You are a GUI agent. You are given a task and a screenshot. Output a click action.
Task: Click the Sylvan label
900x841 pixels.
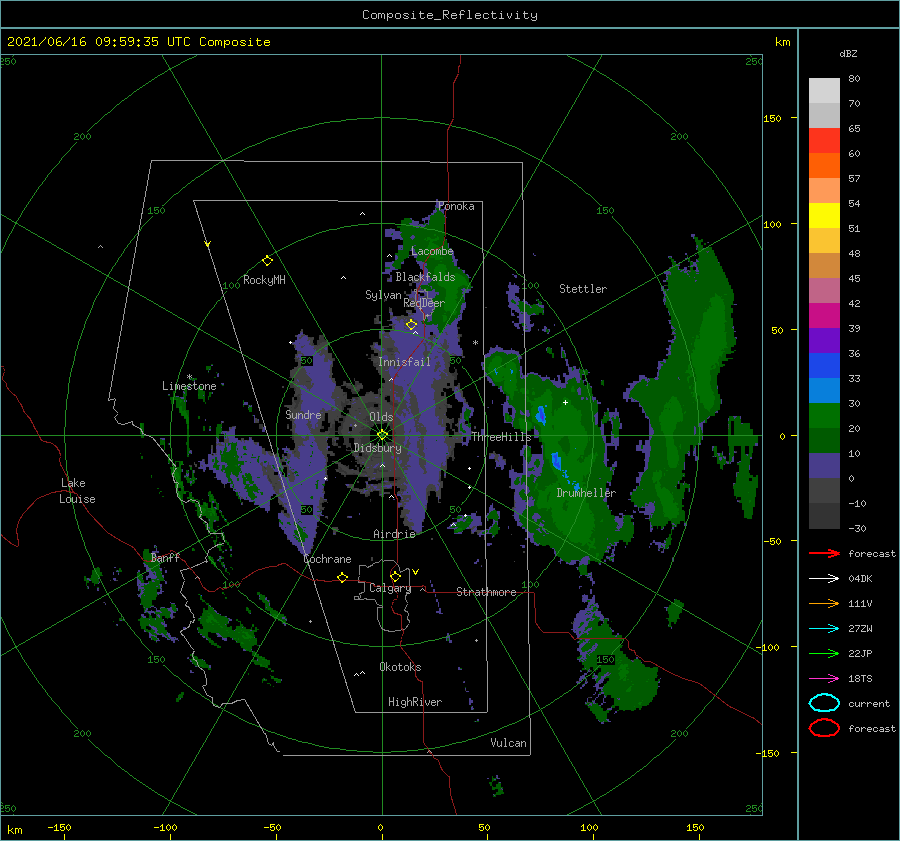pos(383,295)
